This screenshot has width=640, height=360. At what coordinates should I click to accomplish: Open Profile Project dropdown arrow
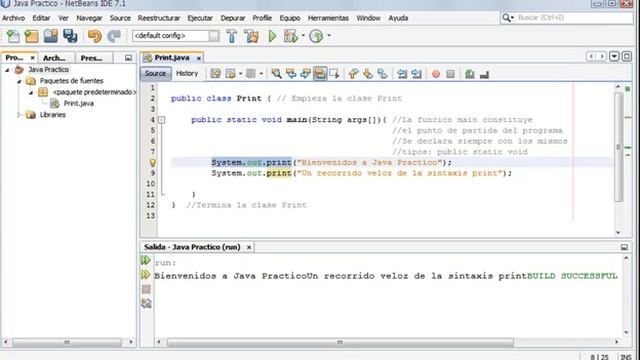[x=329, y=36]
